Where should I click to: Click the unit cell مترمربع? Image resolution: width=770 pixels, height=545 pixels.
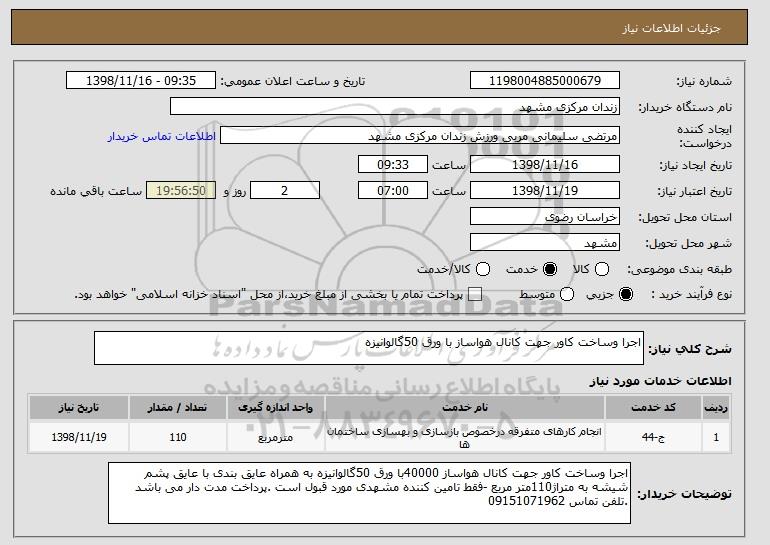tap(275, 437)
